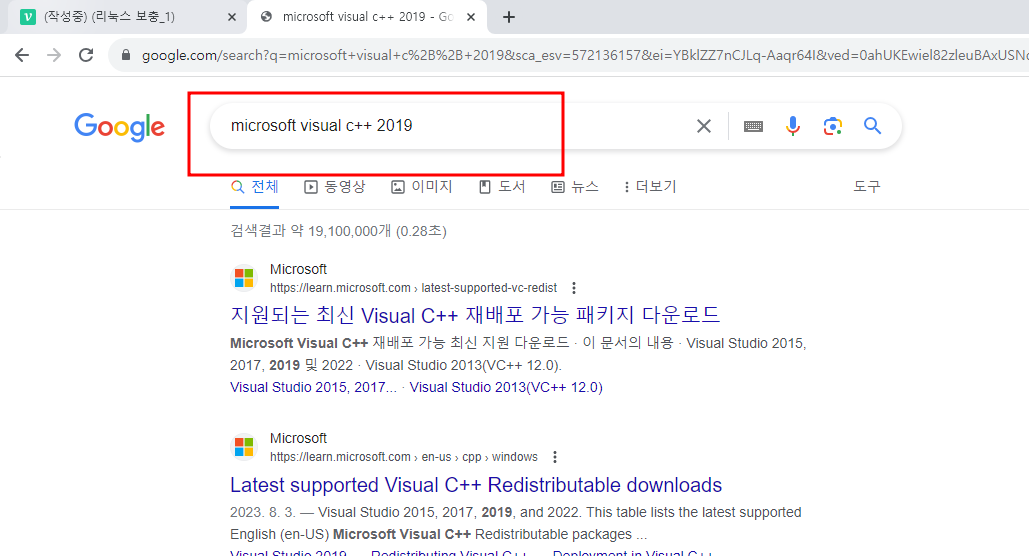Open the on-screen keyboard input tool
This screenshot has width=1029, height=556.
[x=753, y=126]
